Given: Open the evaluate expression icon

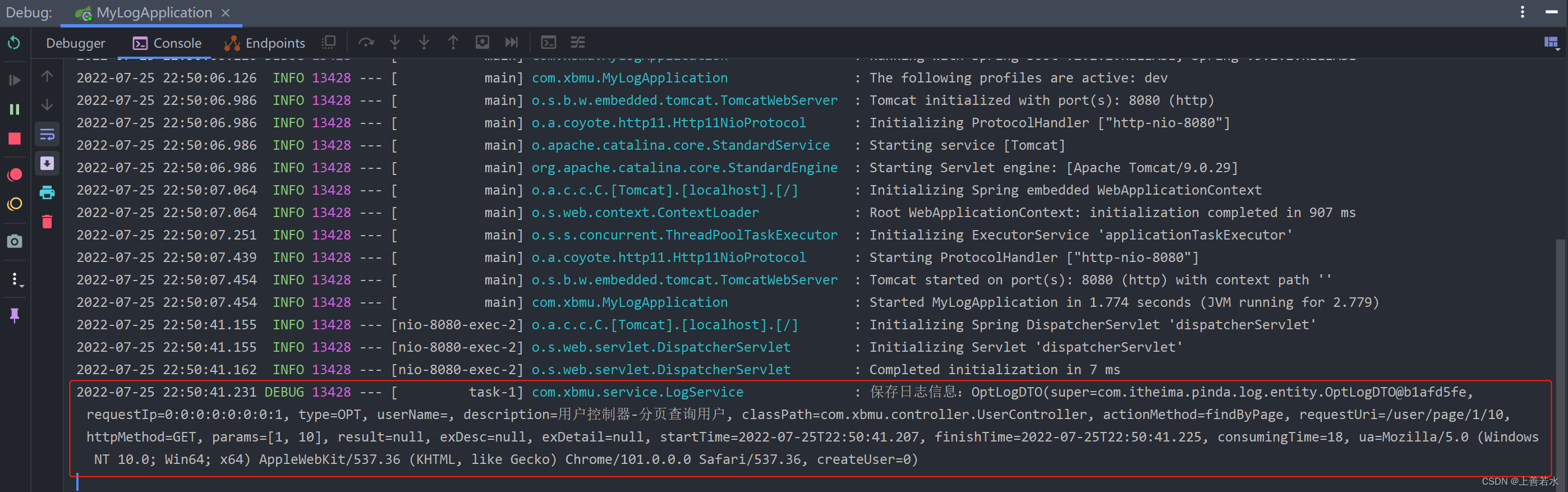Looking at the screenshot, I should 549,42.
